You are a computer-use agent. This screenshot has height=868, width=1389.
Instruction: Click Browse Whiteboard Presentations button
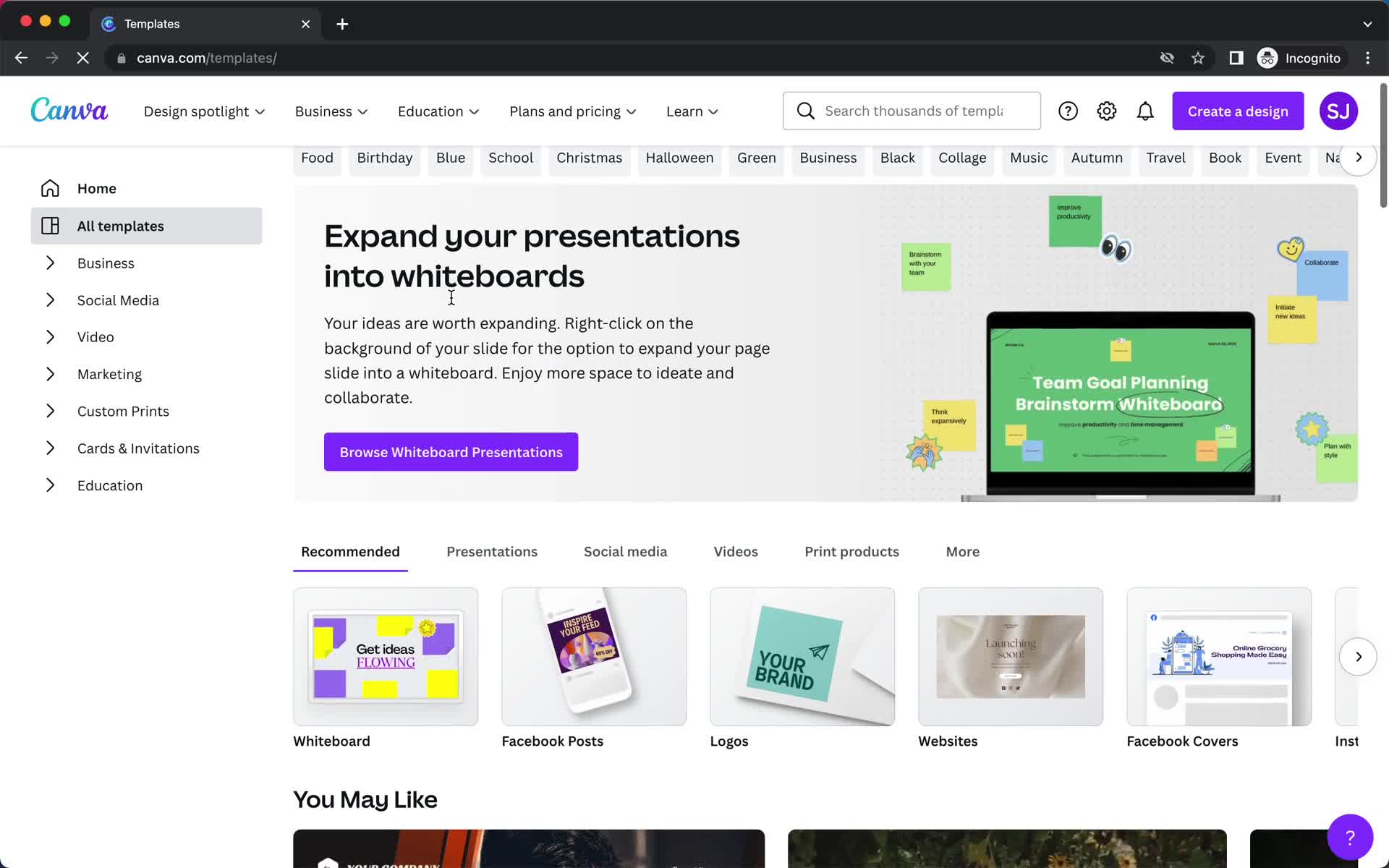click(x=451, y=451)
